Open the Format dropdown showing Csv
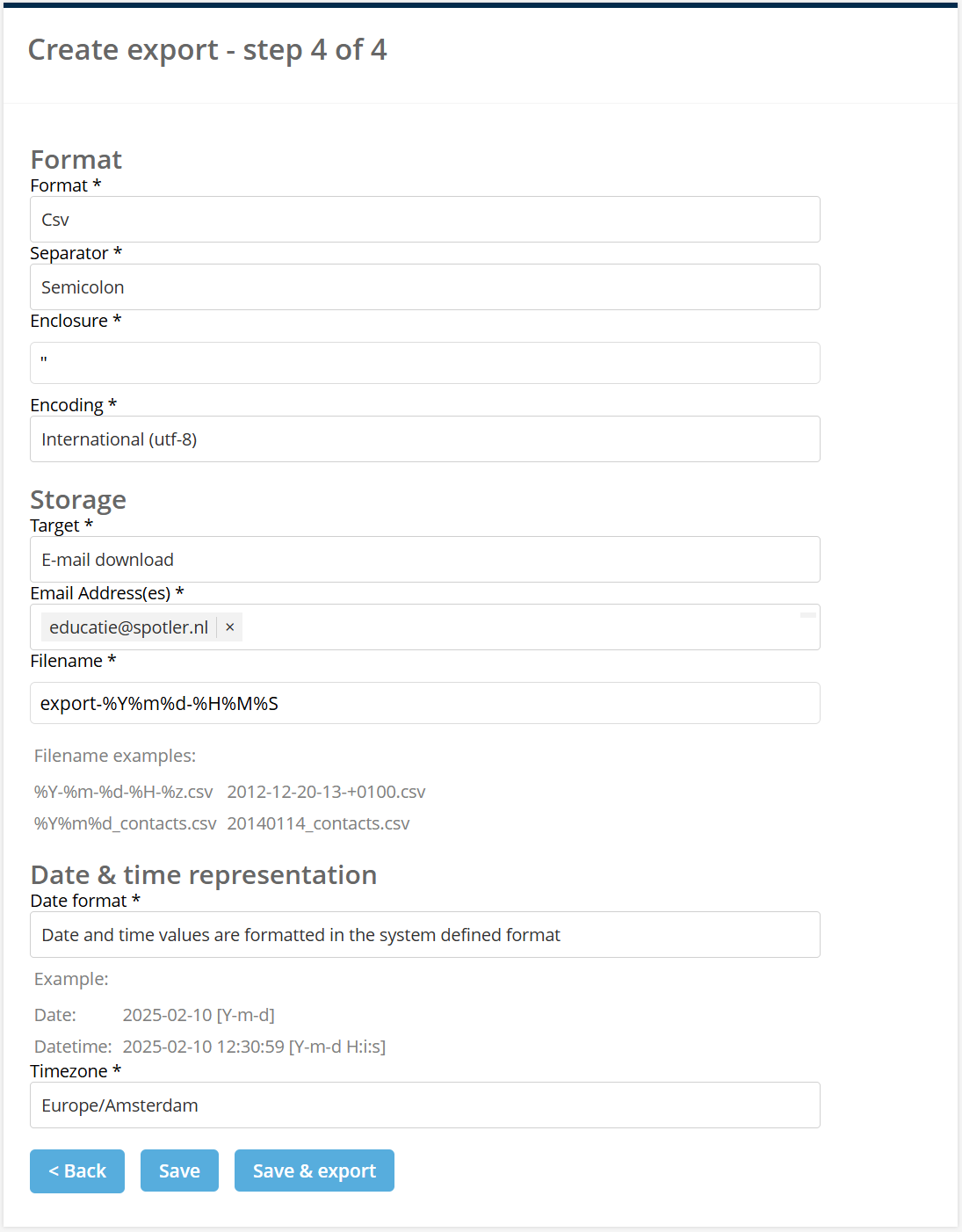 (425, 220)
